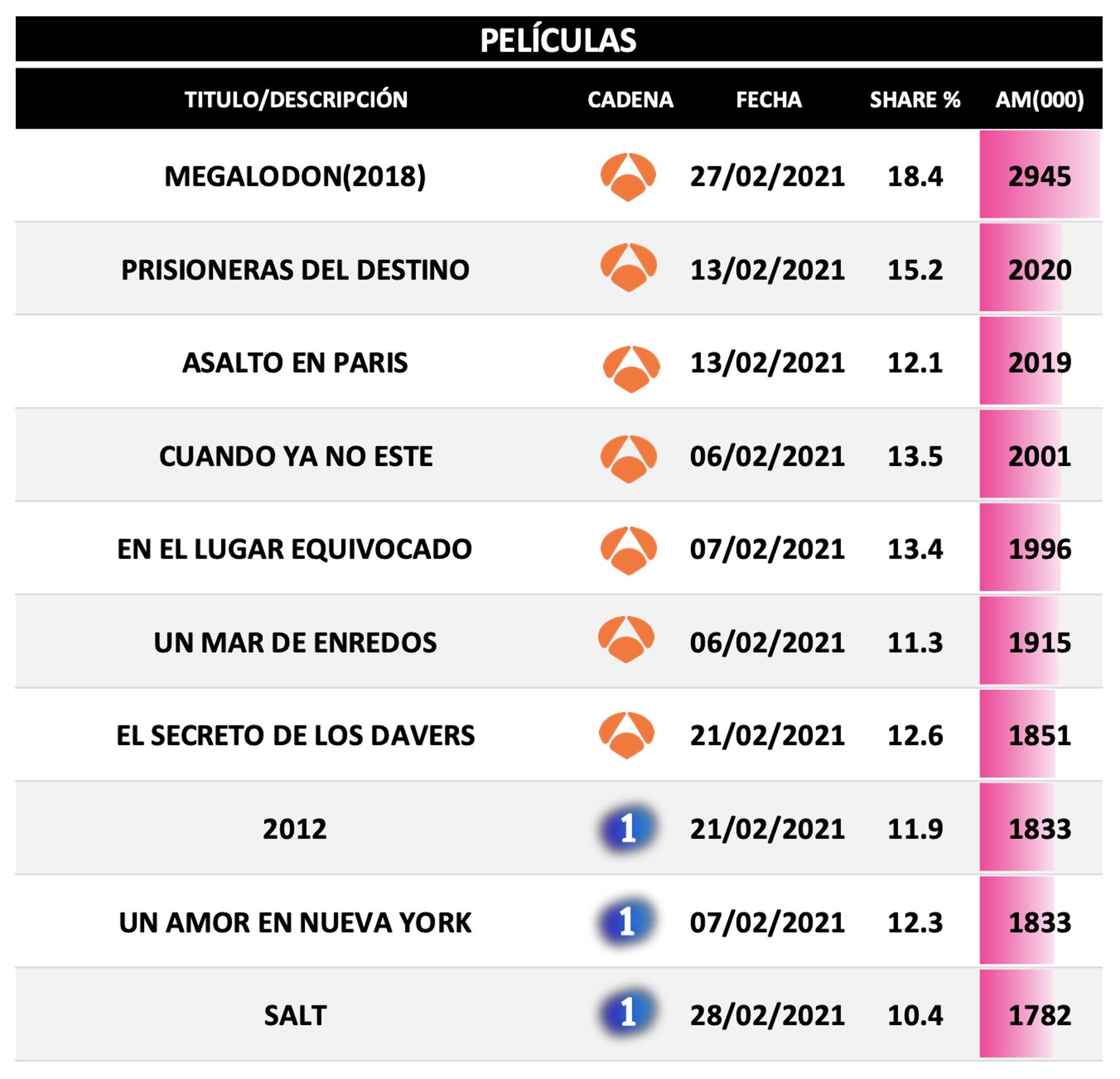Click the 13.4 share value
This screenshot has height=1079, width=1120.
[x=914, y=549]
